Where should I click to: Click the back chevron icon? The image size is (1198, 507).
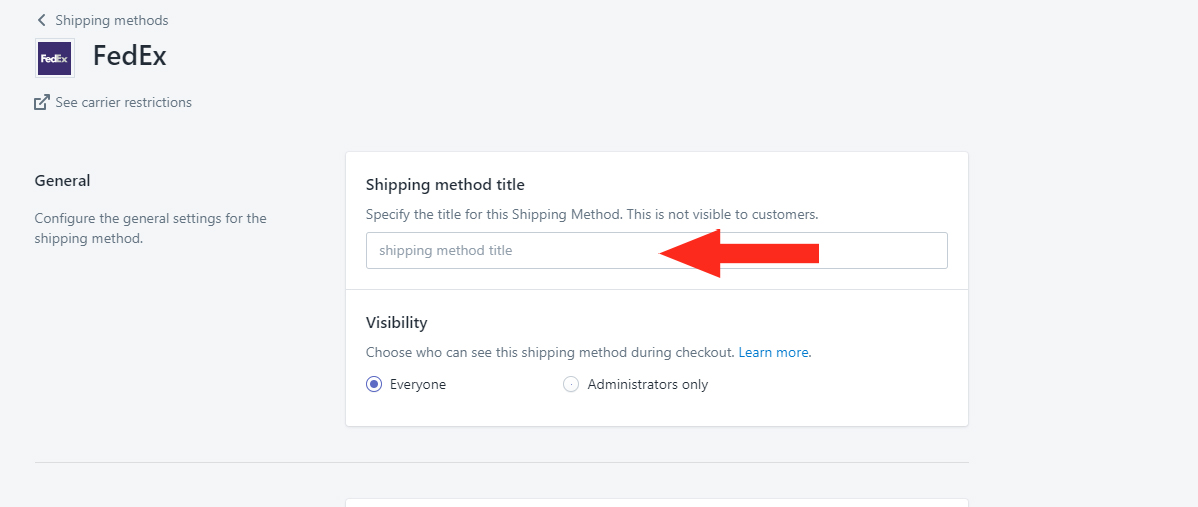coord(42,21)
